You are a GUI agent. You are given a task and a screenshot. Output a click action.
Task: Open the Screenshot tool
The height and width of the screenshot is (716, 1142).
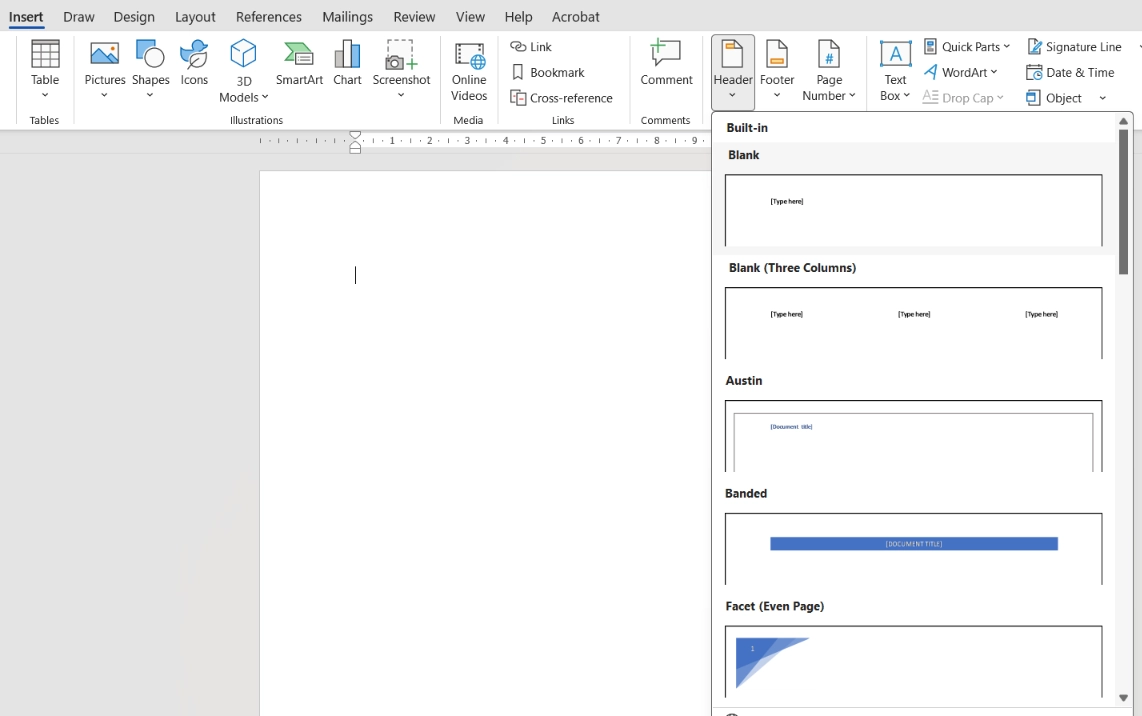(401, 70)
